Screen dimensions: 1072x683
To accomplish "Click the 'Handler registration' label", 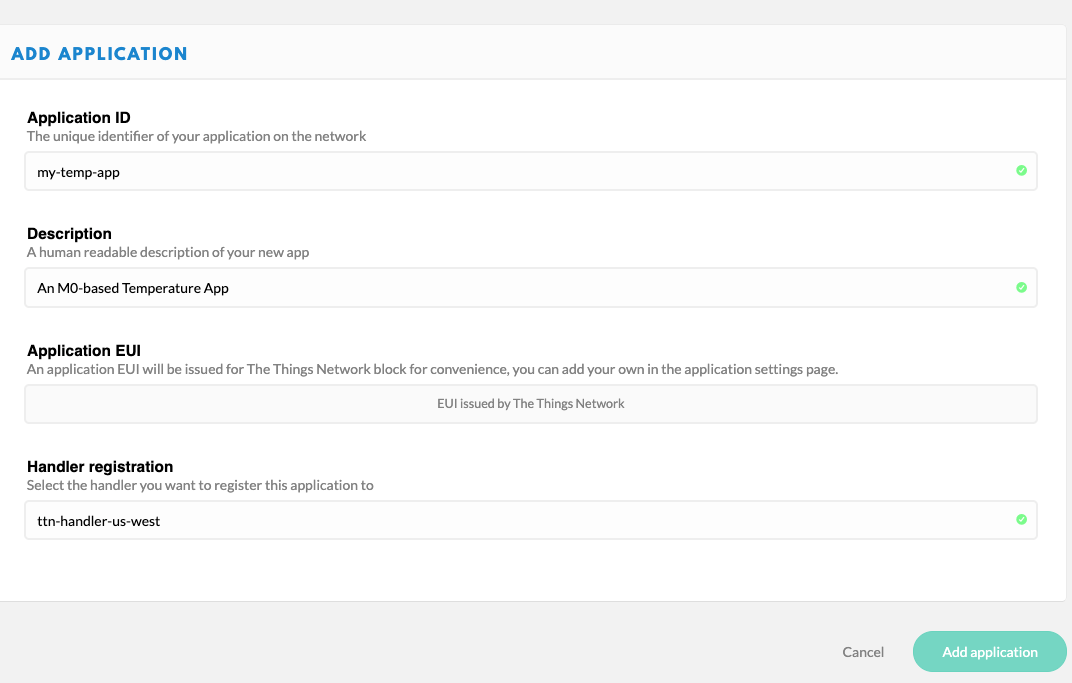I will 100,467.
